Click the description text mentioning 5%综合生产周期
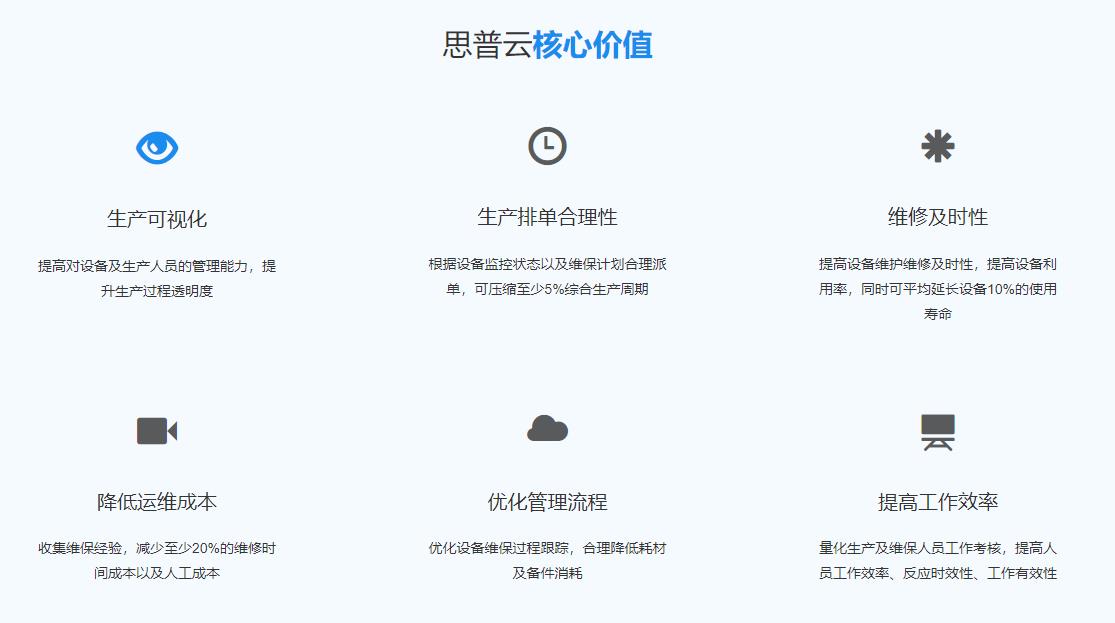The image size is (1115, 623). click(x=548, y=277)
